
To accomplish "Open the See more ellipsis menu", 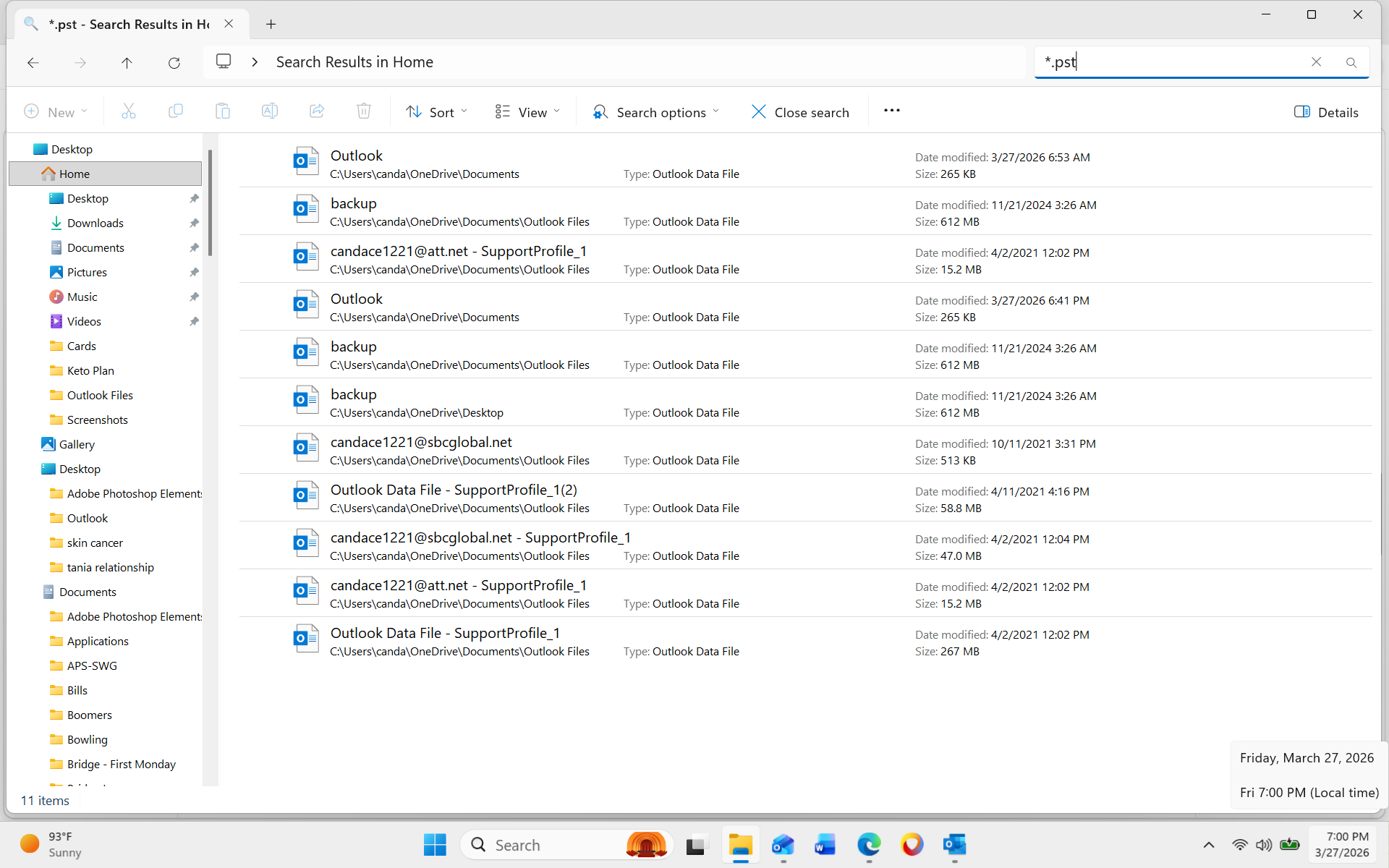I will [892, 111].
